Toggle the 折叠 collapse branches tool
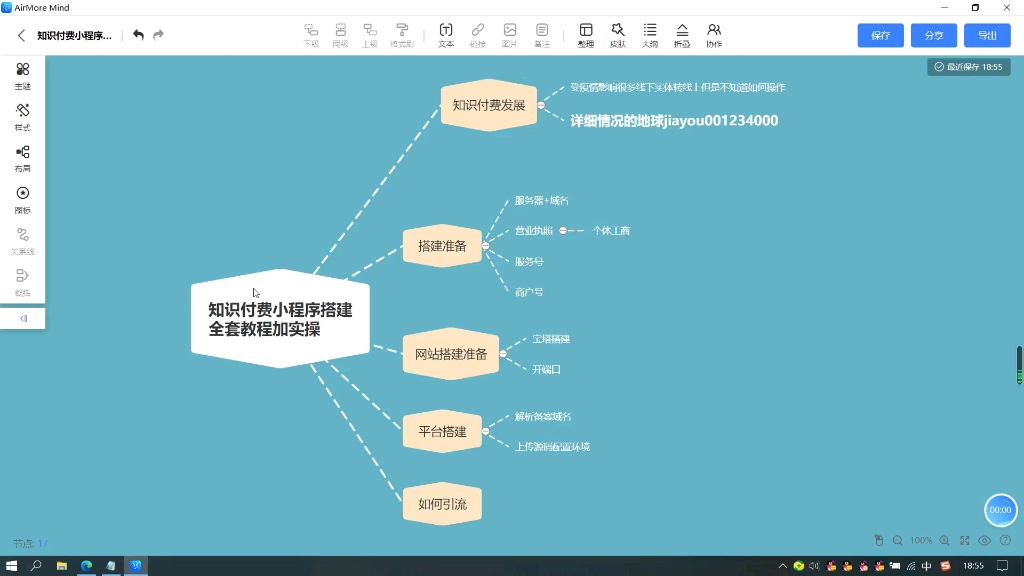This screenshot has height=576, width=1024. [x=681, y=34]
